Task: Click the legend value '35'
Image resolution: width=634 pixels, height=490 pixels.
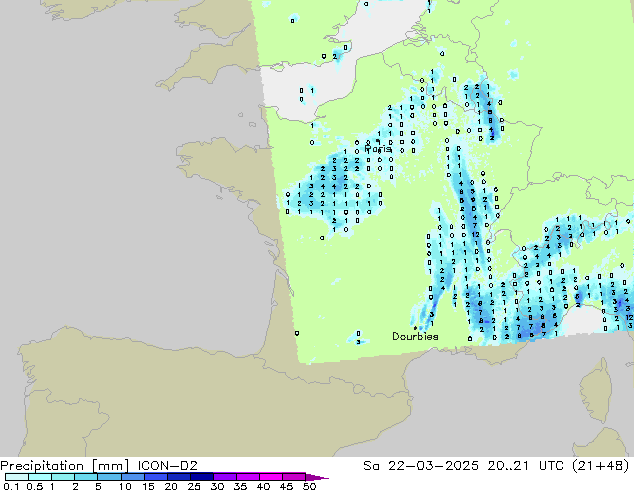Action: [240, 486]
